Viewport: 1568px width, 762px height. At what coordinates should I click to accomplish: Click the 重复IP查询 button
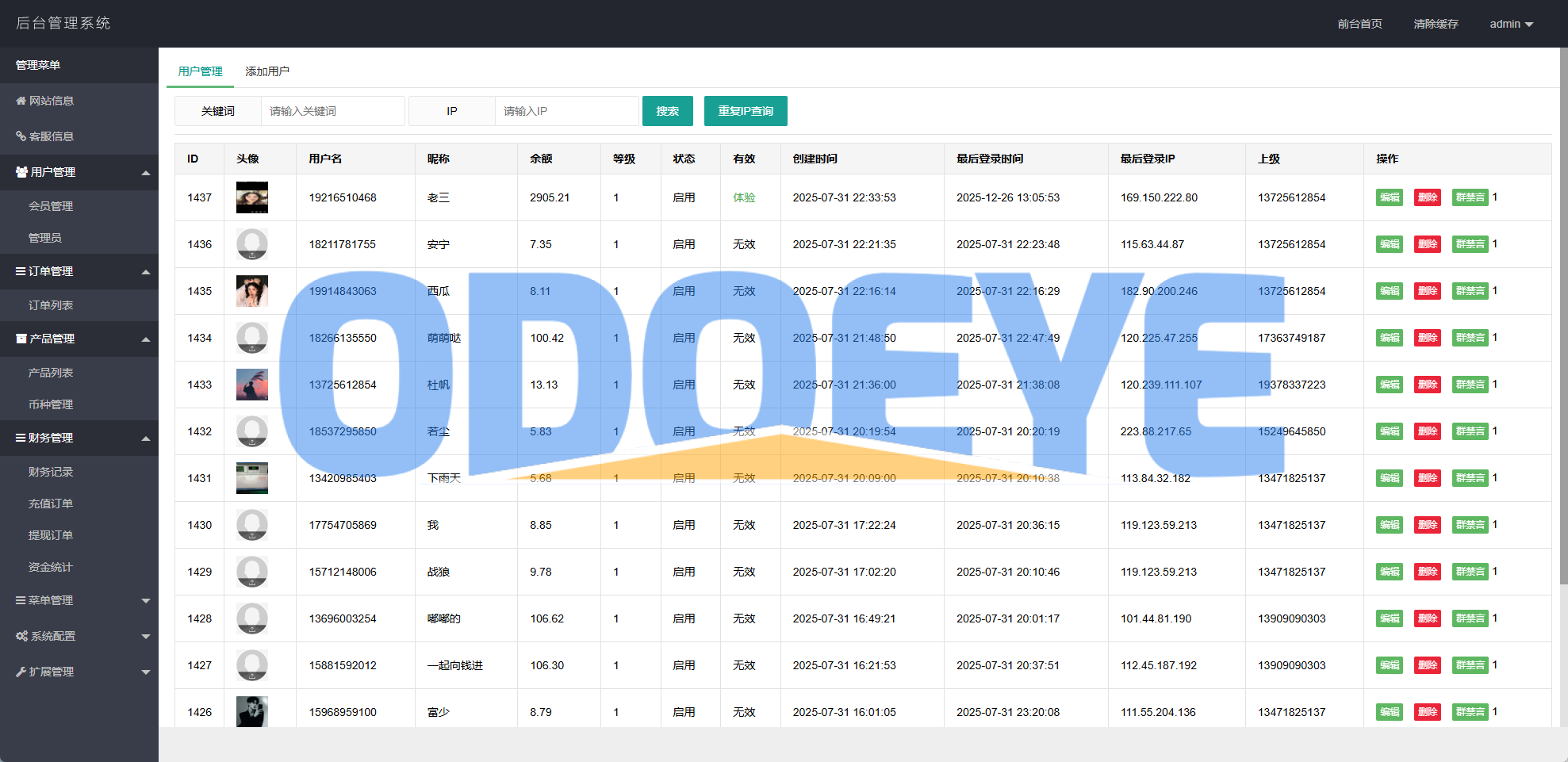pyautogui.click(x=745, y=111)
